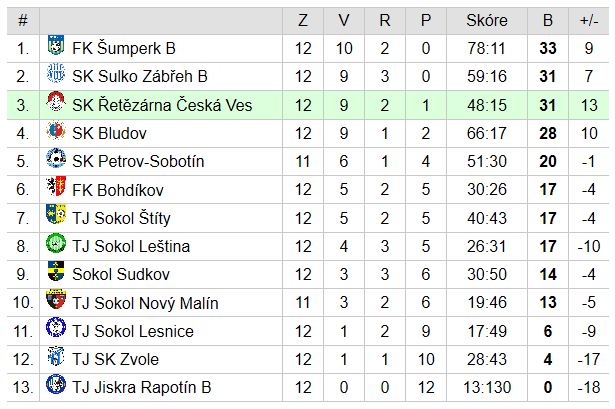The height and width of the screenshot is (409, 615).
Task: Click the Sokol Sudkov shield icon
Action: 56,271
